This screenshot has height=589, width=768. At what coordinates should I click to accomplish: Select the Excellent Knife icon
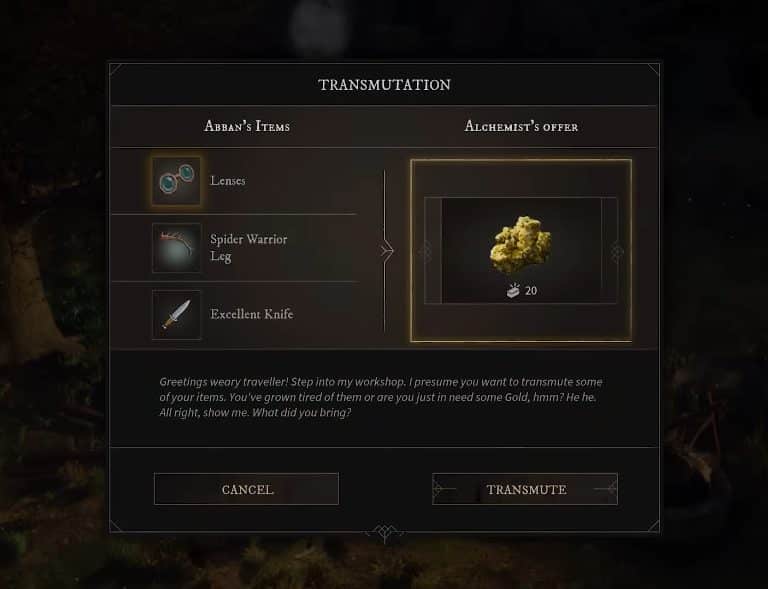(x=176, y=315)
